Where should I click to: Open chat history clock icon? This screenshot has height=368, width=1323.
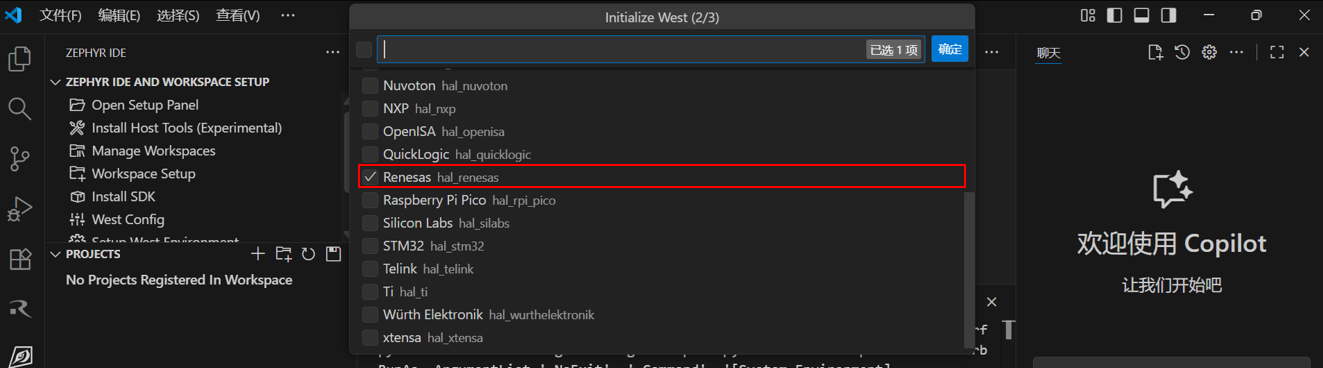coord(1182,52)
